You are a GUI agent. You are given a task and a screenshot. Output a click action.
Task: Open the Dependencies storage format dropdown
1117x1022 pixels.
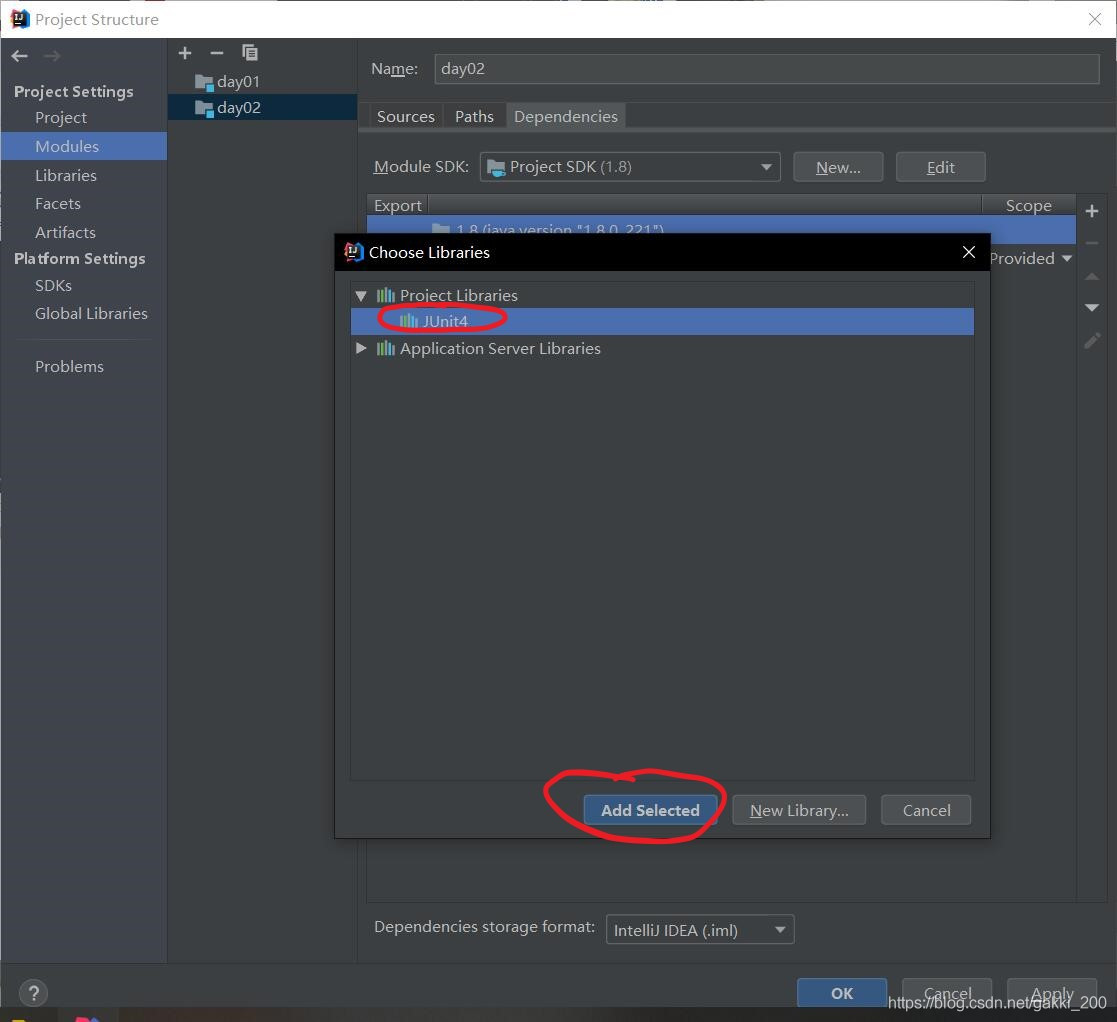click(700, 929)
